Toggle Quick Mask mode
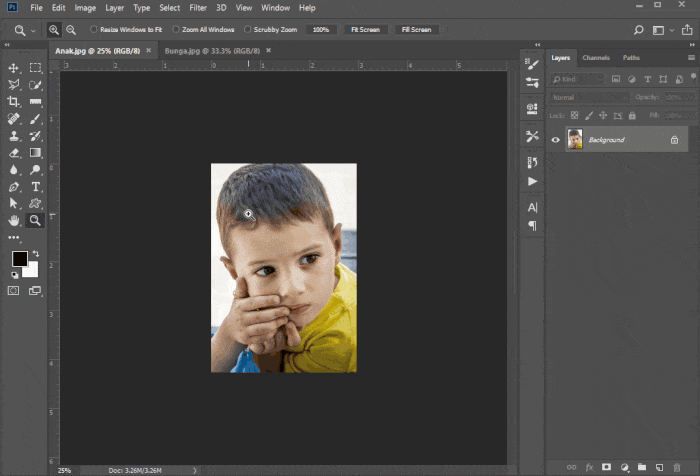 13,291
